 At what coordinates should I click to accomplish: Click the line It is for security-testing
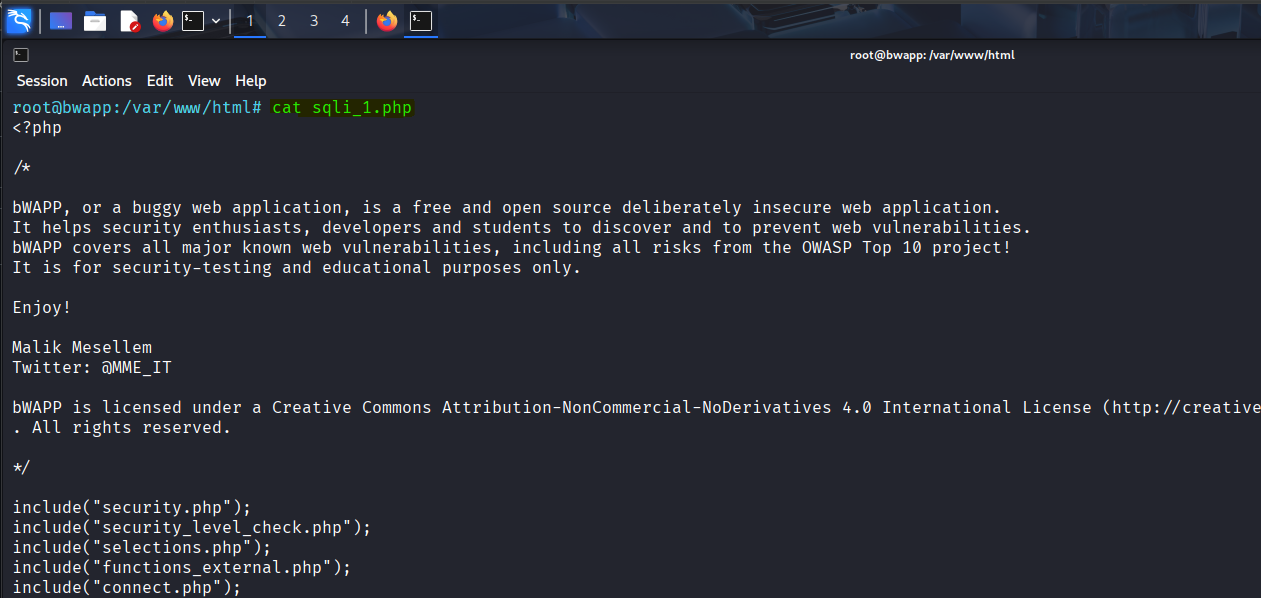297,267
